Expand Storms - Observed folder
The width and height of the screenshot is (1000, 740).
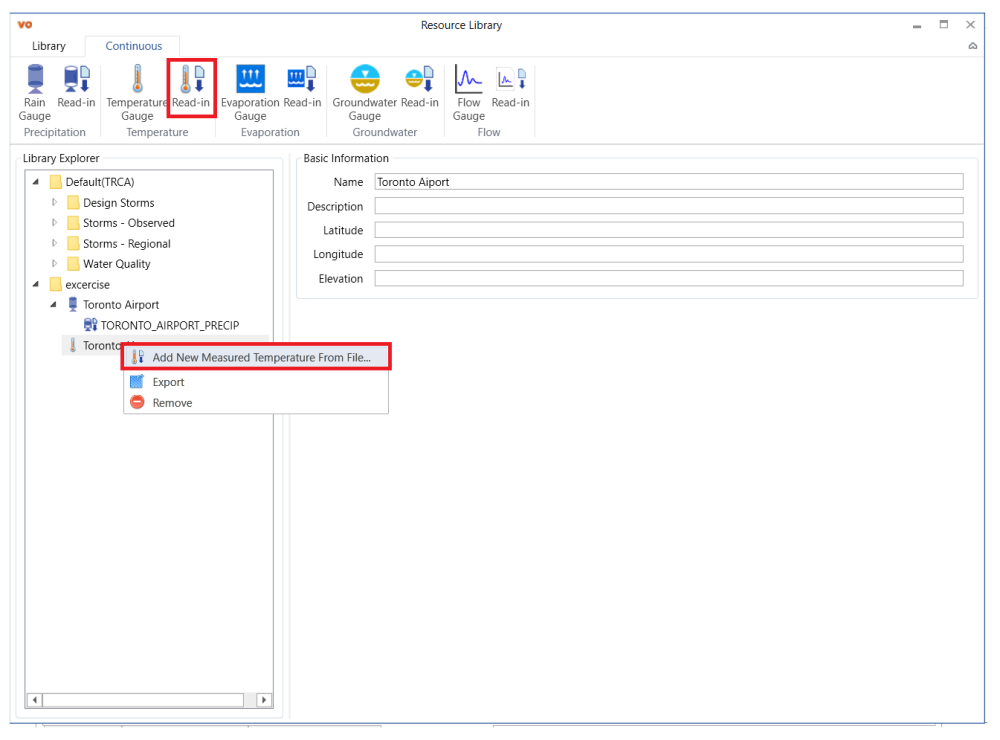[54, 223]
